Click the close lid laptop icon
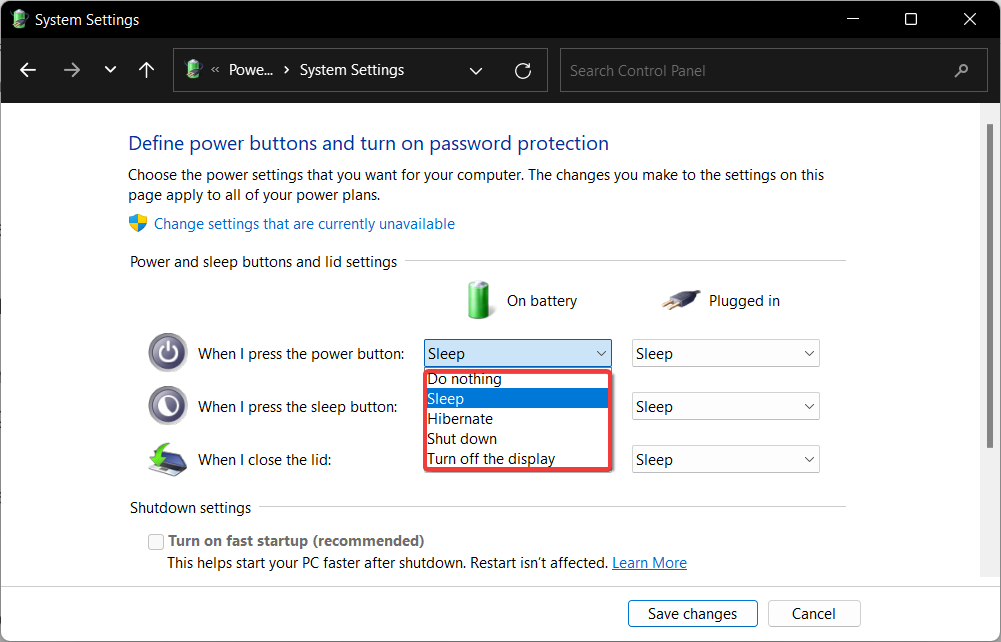Screen dimensions: 1001x642 [x=167, y=459]
